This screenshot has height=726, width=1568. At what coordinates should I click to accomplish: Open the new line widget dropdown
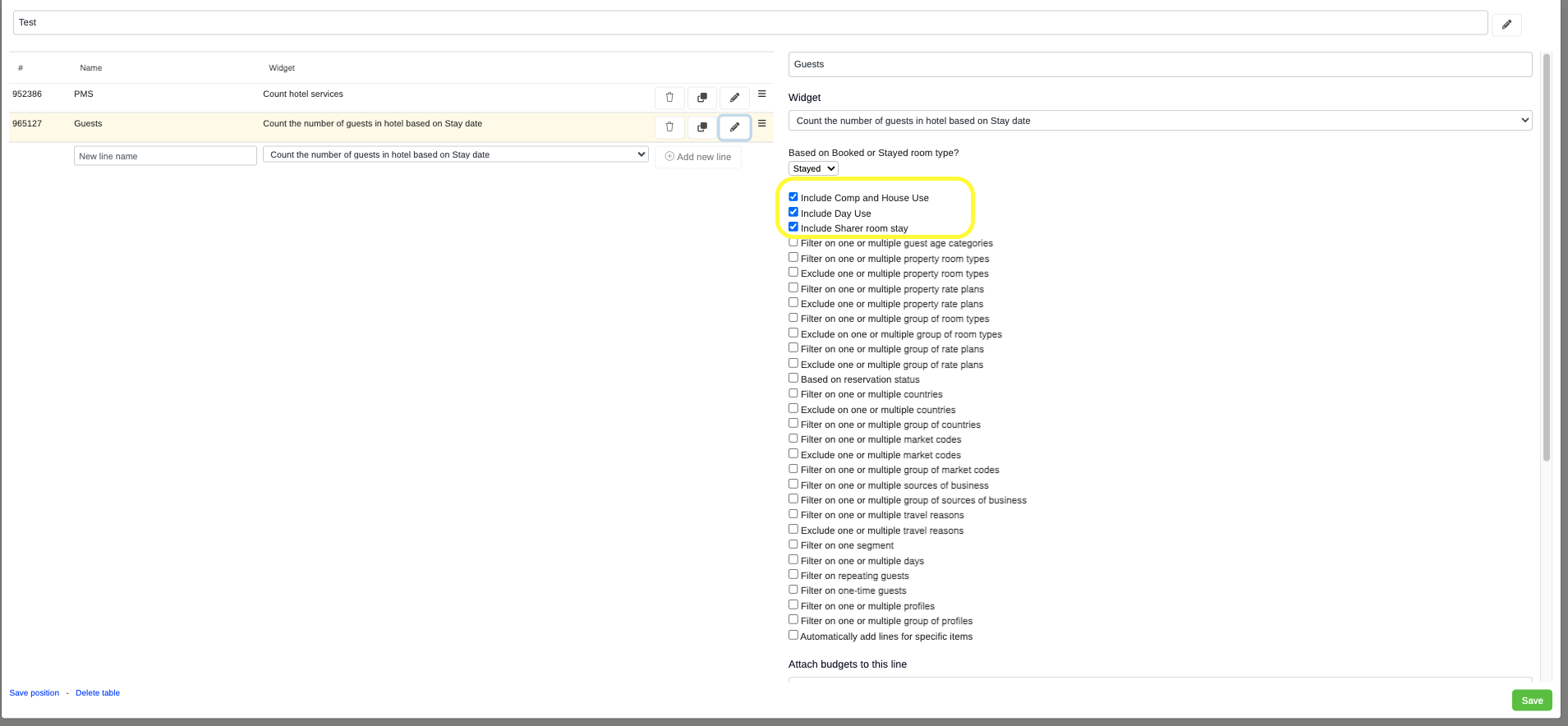(455, 154)
